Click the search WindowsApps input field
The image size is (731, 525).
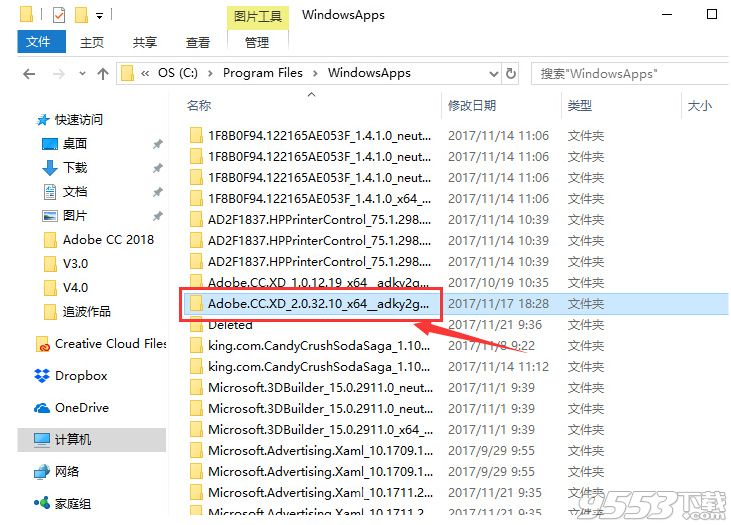(x=629, y=74)
